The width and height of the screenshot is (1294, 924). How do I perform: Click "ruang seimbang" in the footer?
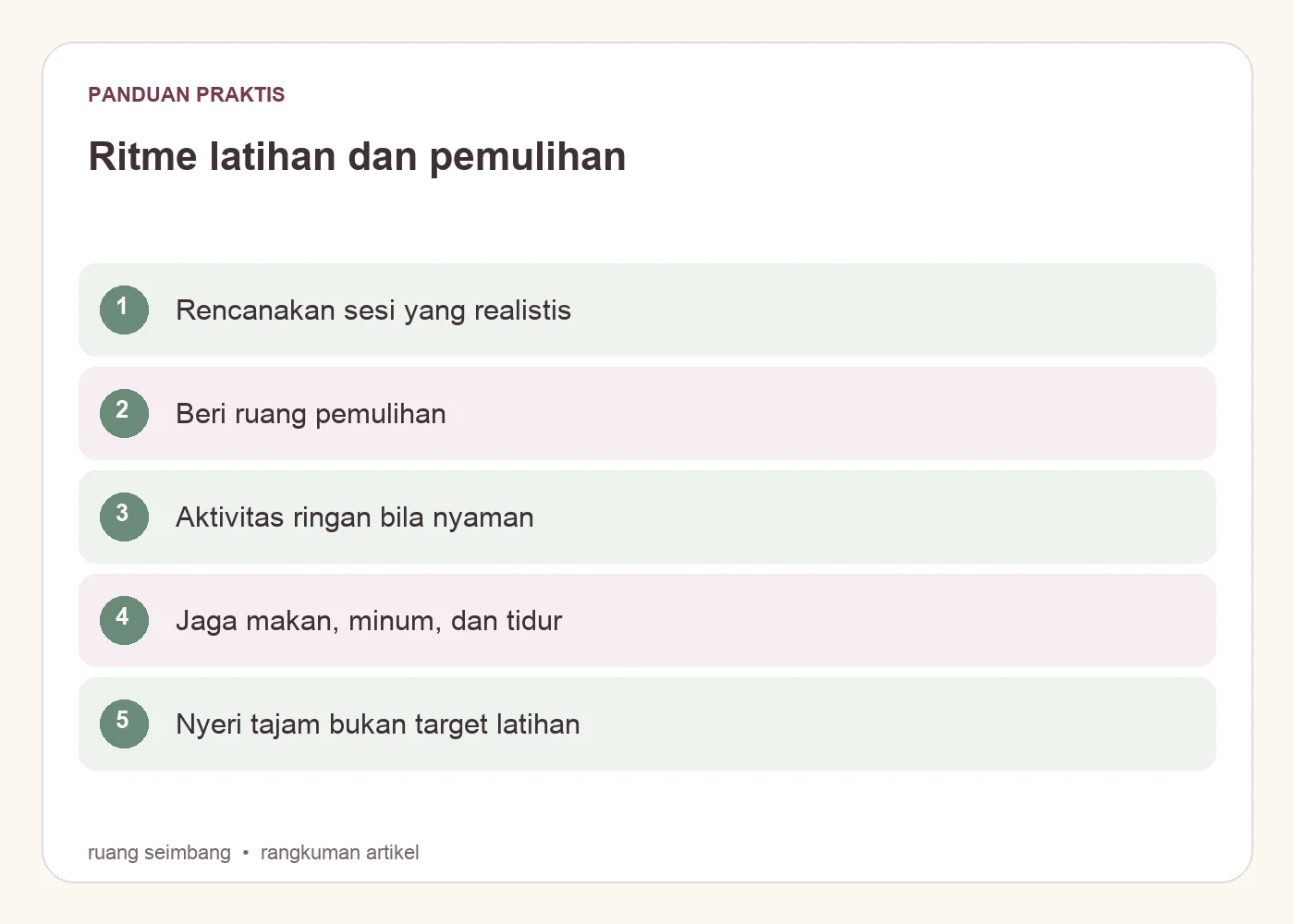[159, 852]
